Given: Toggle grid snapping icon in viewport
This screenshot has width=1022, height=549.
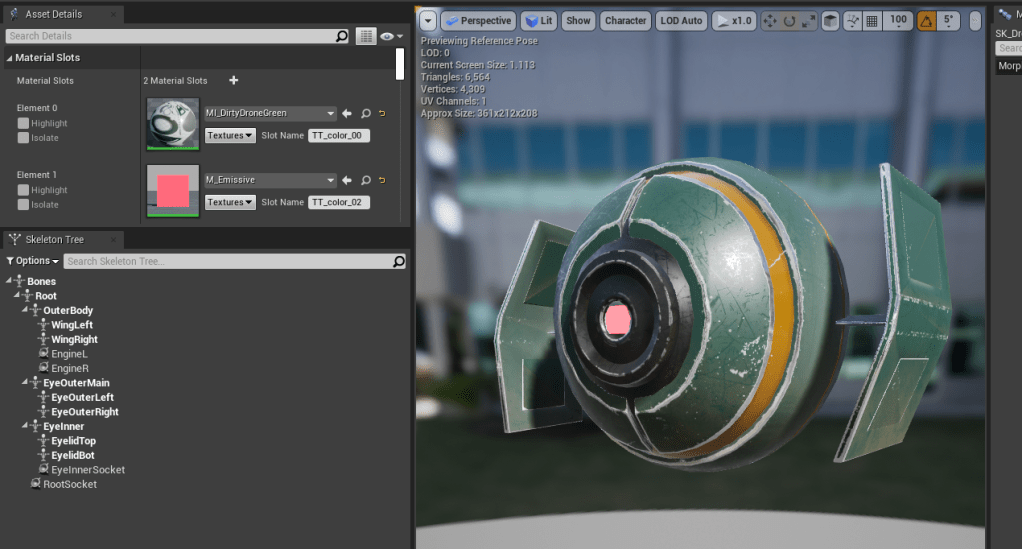Looking at the screenshot, I should click(872, 21).
